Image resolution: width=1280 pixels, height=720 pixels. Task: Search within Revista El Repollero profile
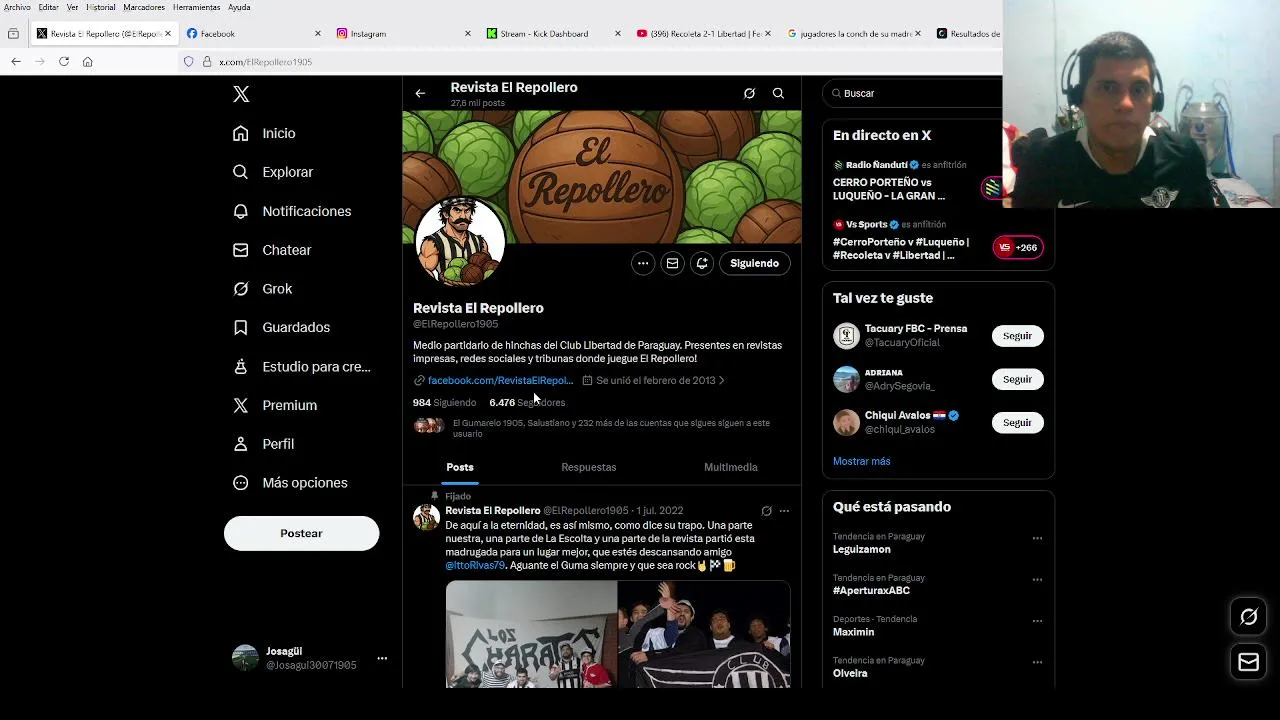coord(778,93)
